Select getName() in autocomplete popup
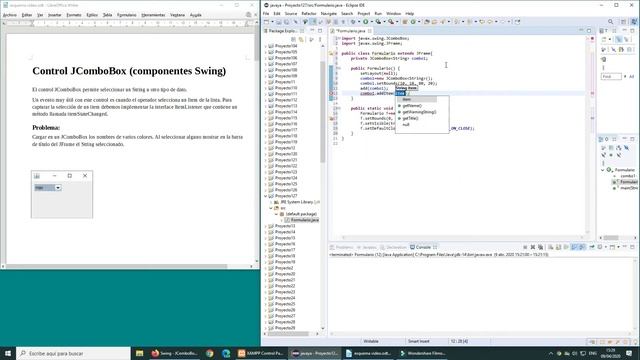Viewport: 640px width, 360px height. click(x=412, y=106)
